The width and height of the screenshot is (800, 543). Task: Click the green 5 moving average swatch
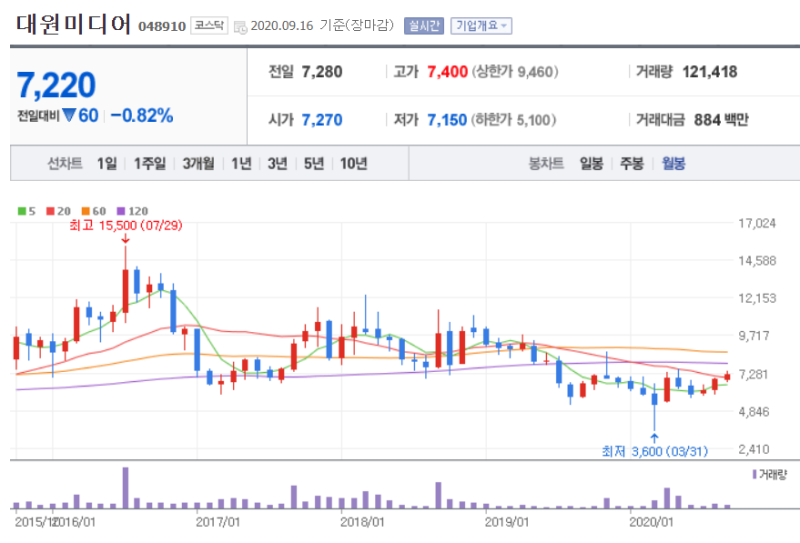[x=22, y=211]
